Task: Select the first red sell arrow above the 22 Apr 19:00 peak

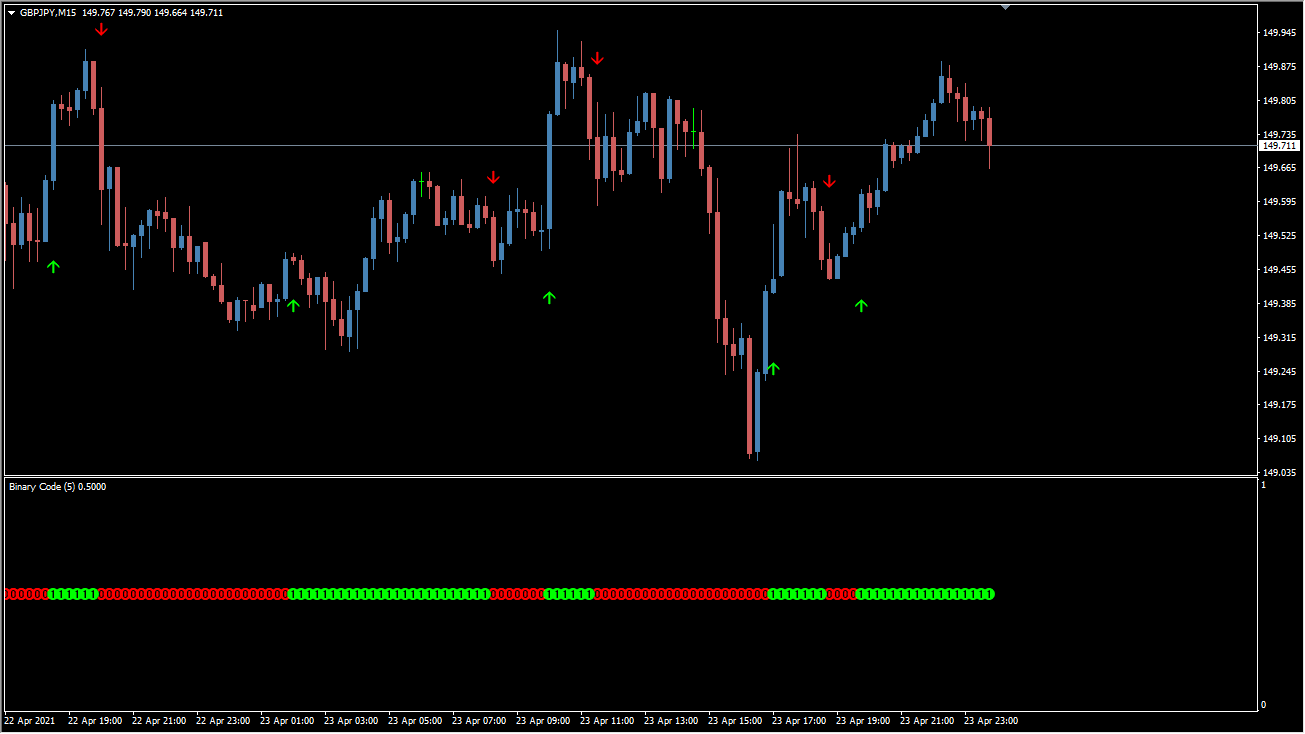Action: (x=102, y=29)
